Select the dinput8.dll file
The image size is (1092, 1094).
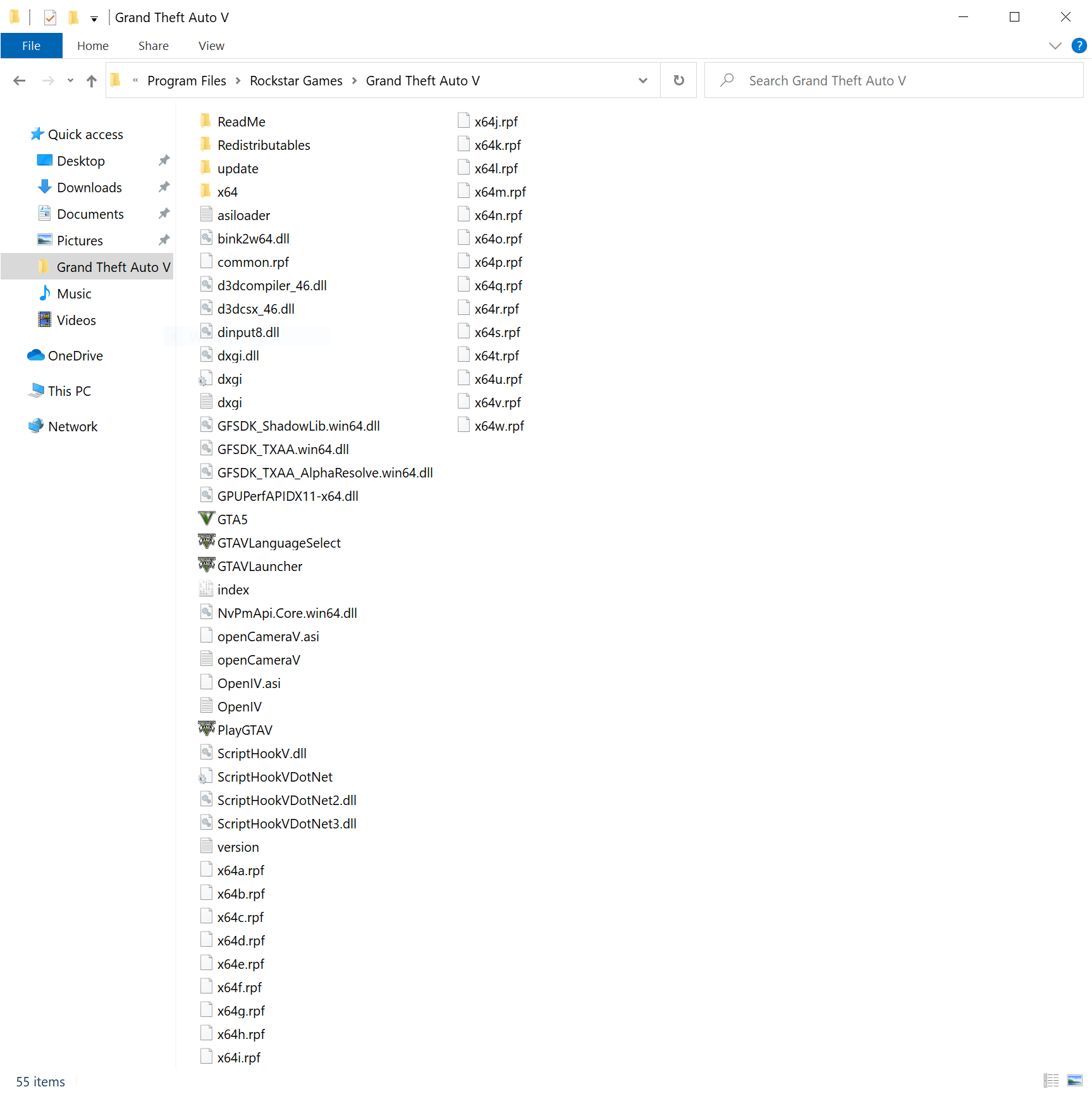tap(240, 332)
